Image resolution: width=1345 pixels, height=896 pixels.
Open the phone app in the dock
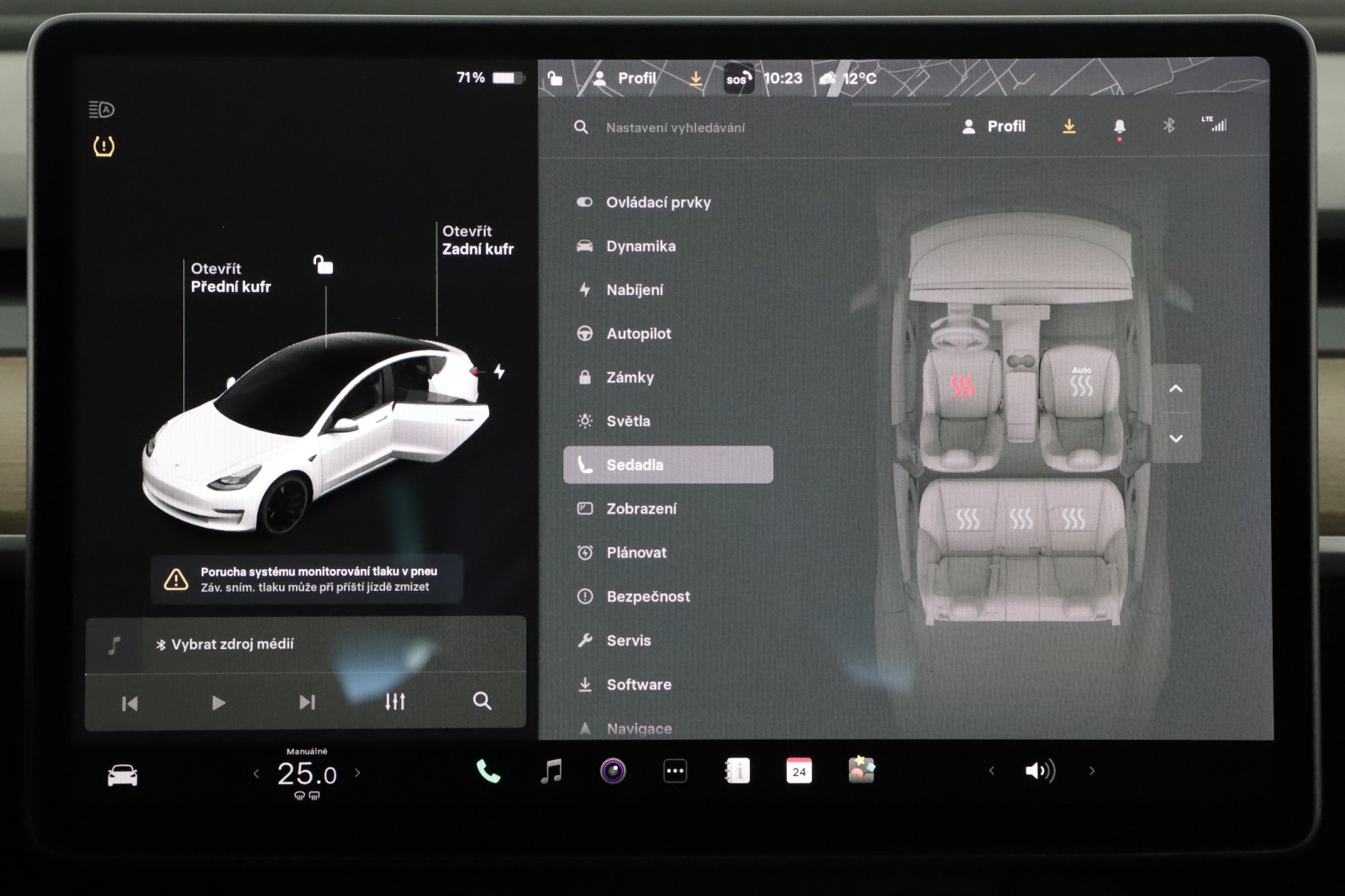pyautogui.click(x=488, y=771)
